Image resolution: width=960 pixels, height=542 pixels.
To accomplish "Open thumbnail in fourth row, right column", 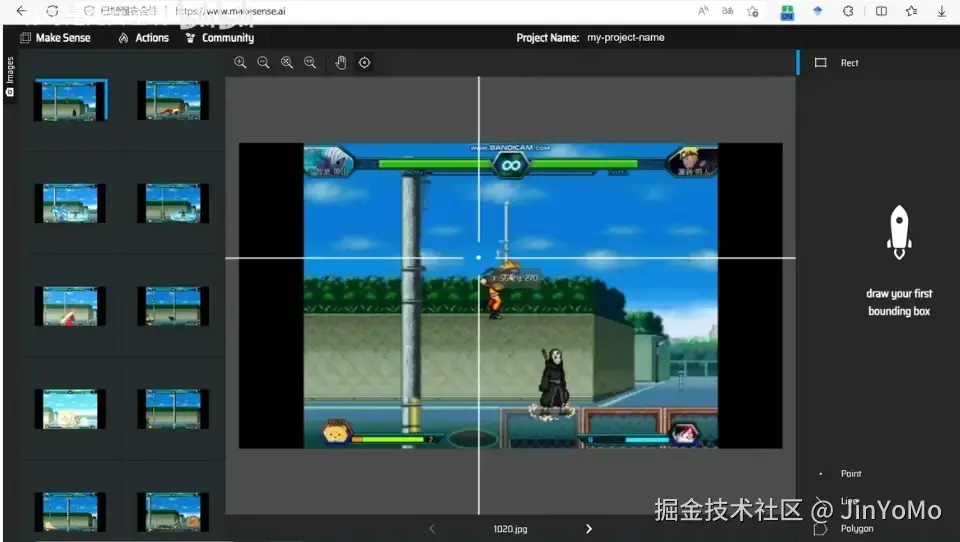I will [173, 408].
